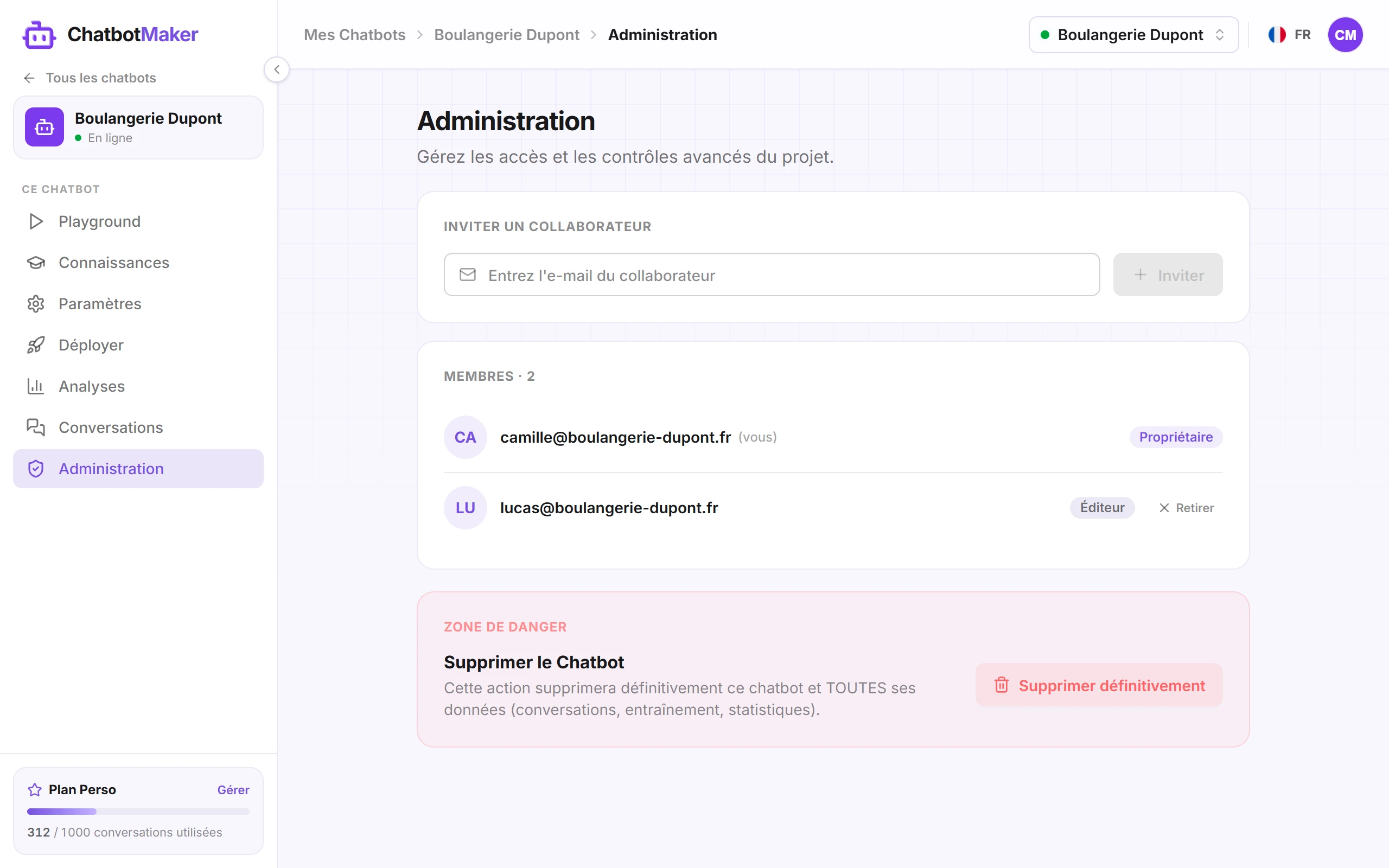This screenshot has width=1389, height=868.
Task: Click the Boulangerie Dupont breadcrumb link
Action: (506, 35)
